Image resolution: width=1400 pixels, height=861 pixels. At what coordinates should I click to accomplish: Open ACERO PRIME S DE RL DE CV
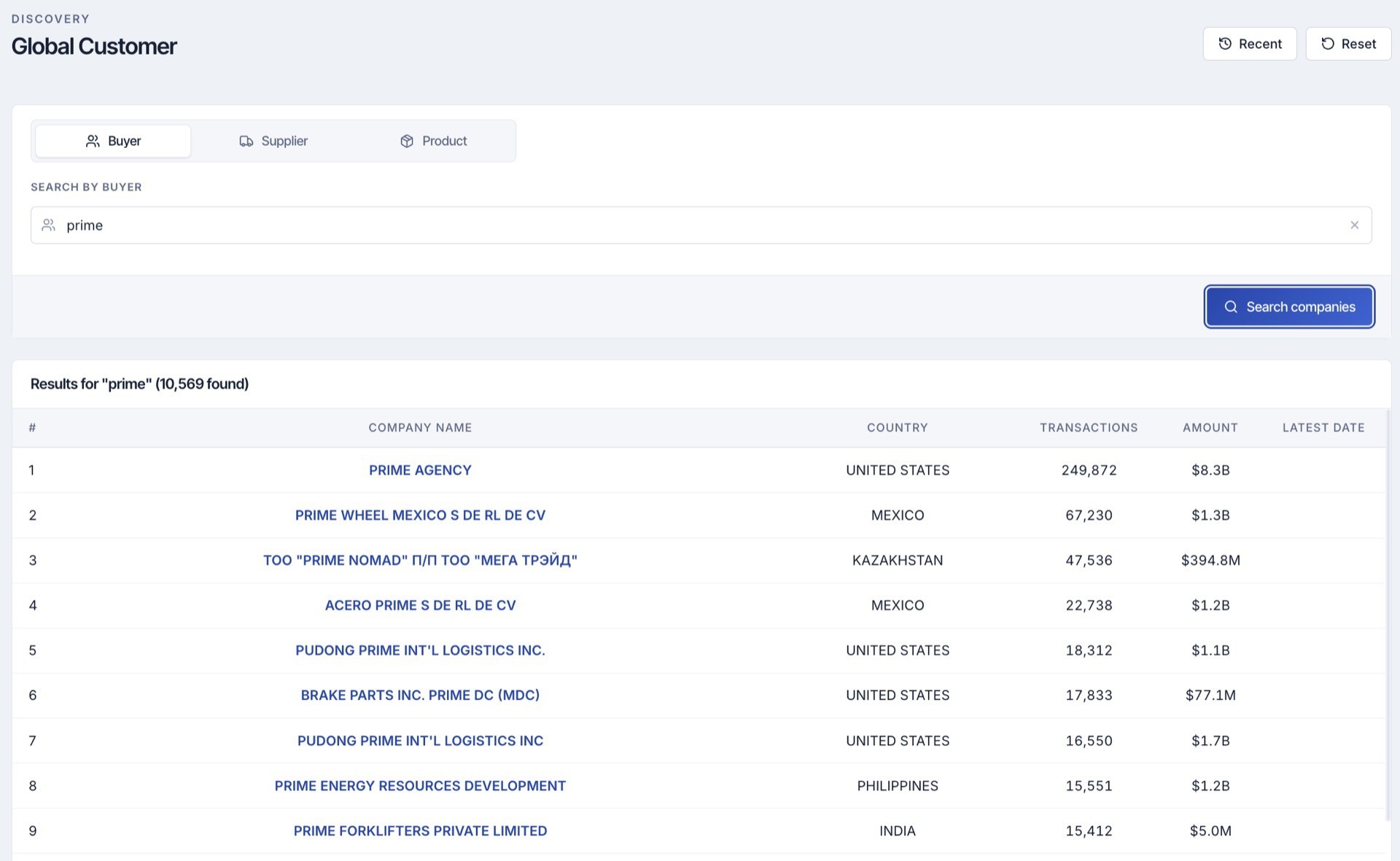(x=420, y=605)
